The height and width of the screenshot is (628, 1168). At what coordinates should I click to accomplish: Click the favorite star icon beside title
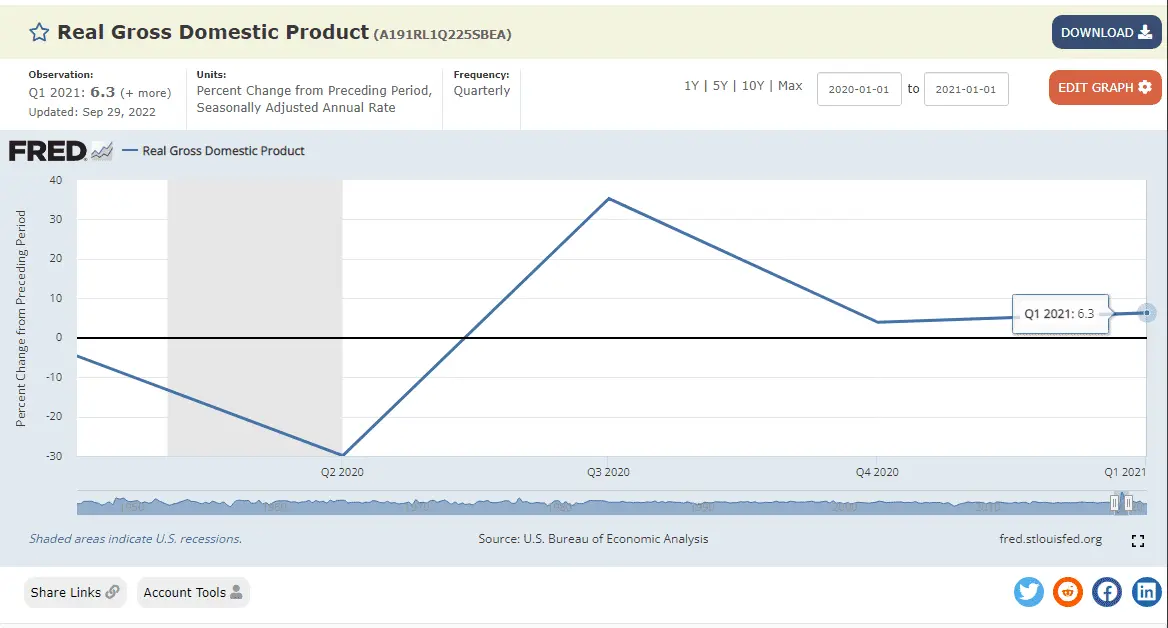[39, 33]
